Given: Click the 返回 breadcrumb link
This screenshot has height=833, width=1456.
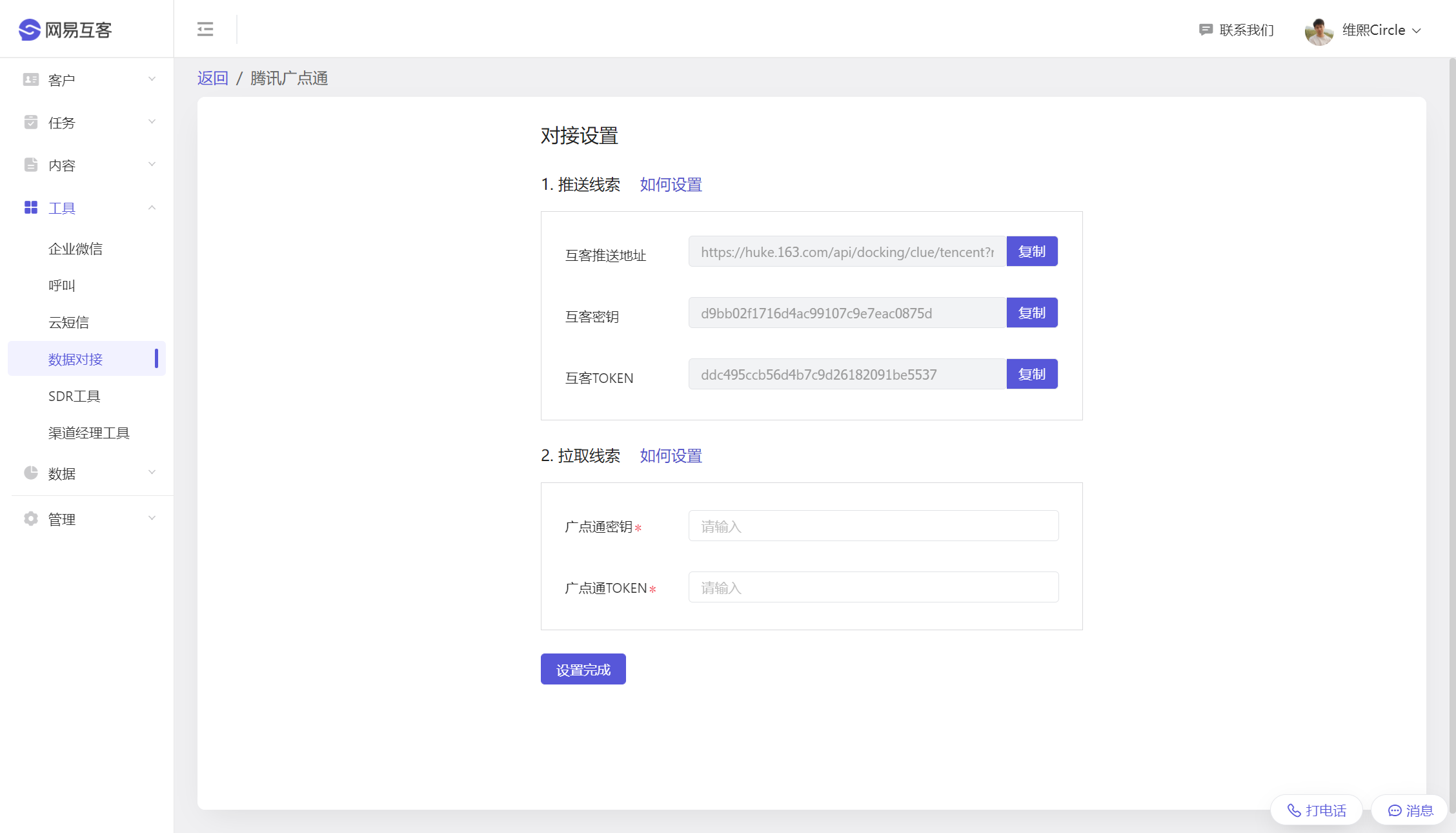Looking at the screenshot, I should (213, 78).
